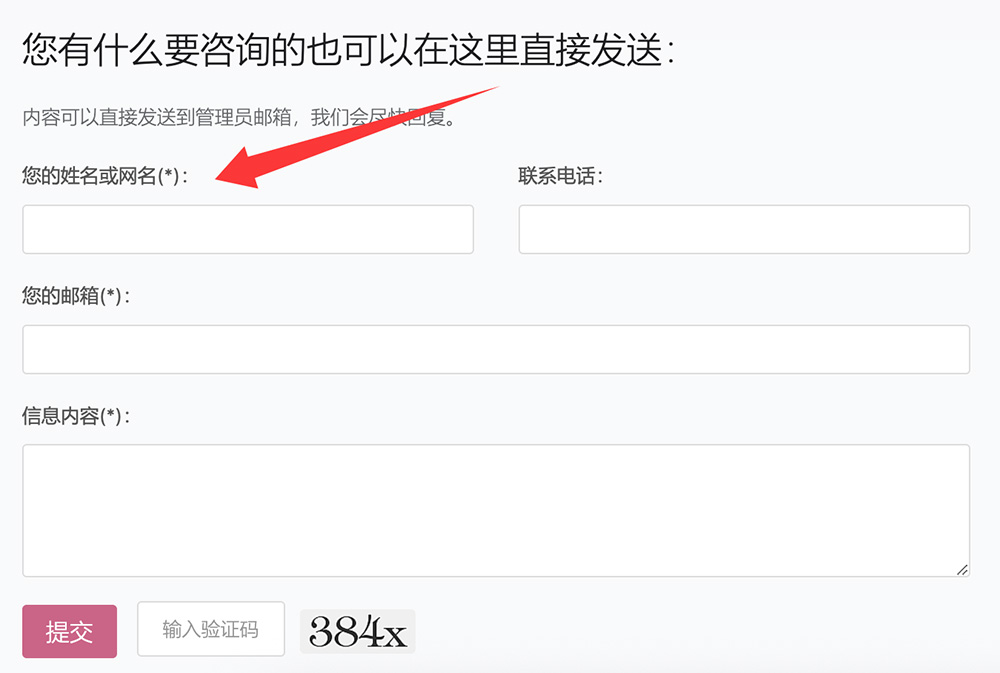Click the 您的姓名或网名(*) label

[105, 175]
